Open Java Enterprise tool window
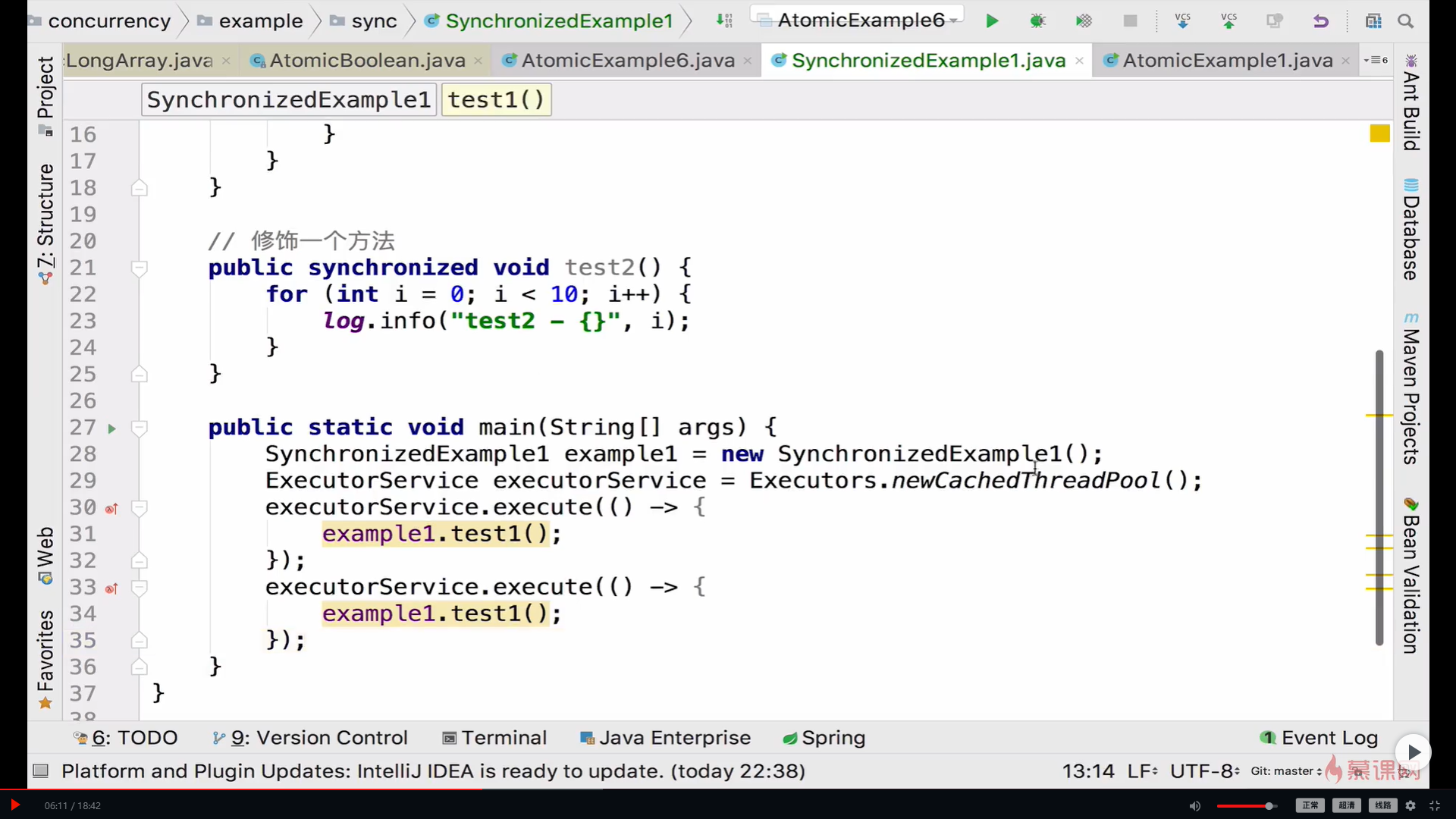The height and width of the screenshot is (819, 1456). (665, 738)
